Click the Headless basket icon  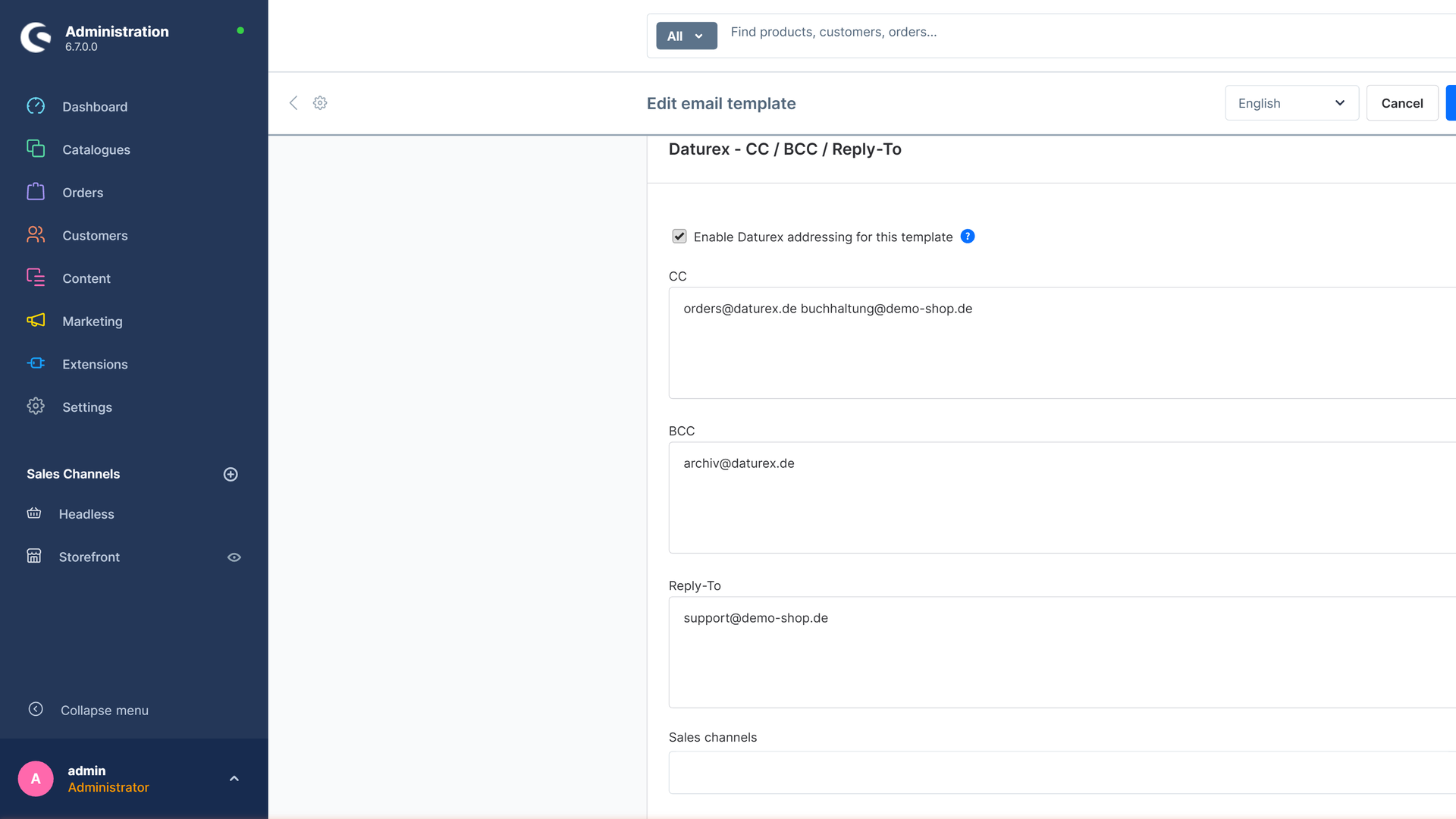click(x=34, y=513)
